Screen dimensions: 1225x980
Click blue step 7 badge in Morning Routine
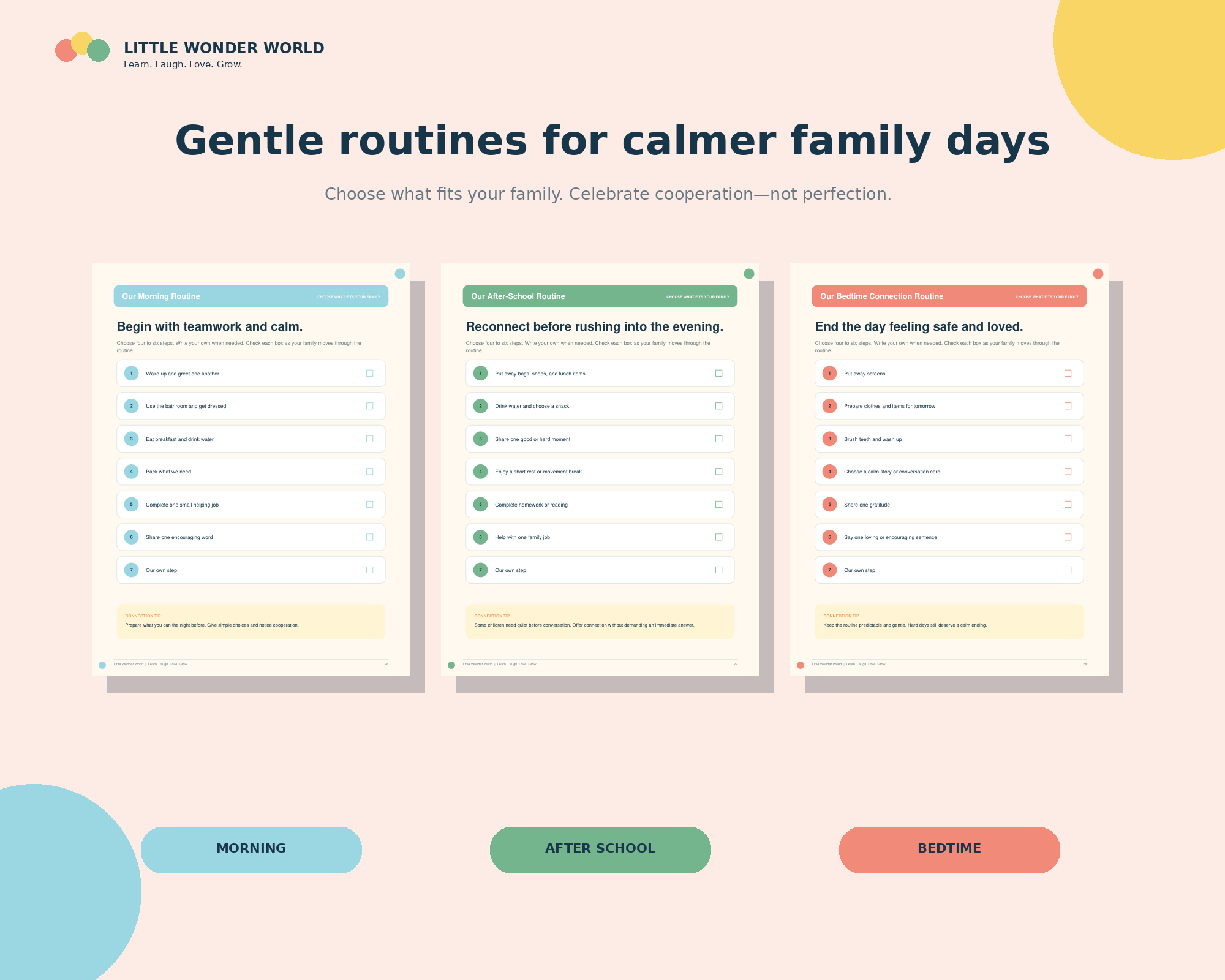click(131, 570)
